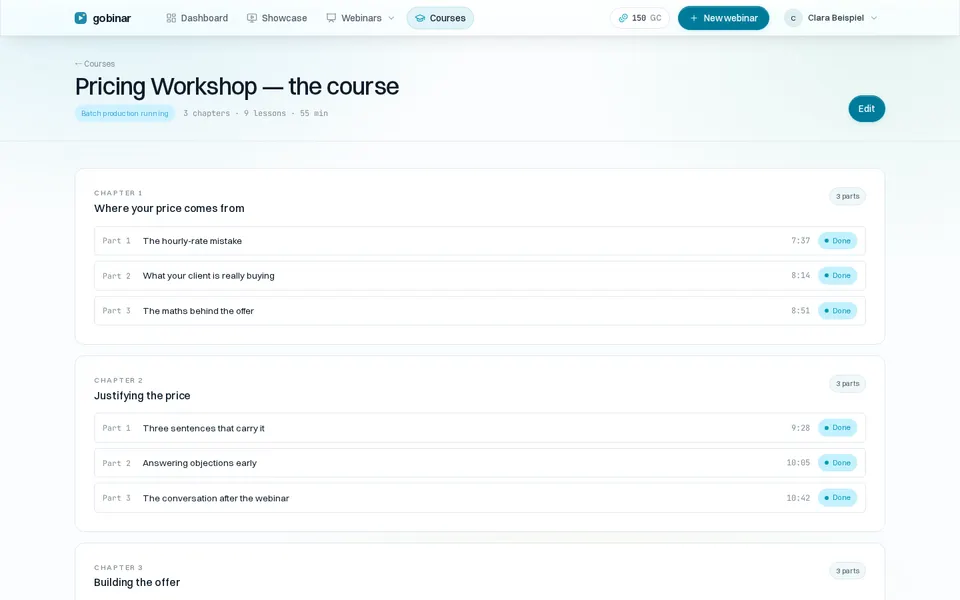Open lesson What your client is really buying
960x600 pixels.
[479, 276]
